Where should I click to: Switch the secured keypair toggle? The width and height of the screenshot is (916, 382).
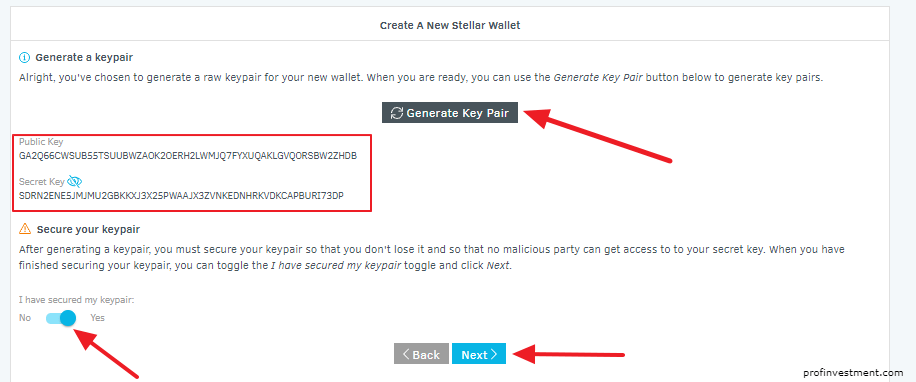click(x=61, y=318)
